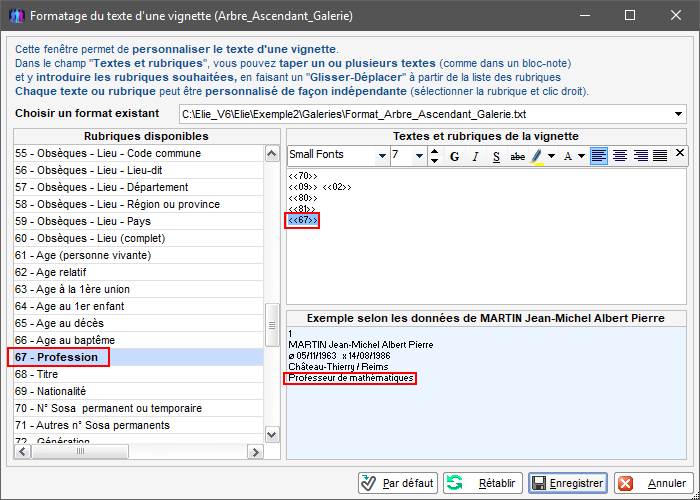Decrease font size with down stepper

434,161
